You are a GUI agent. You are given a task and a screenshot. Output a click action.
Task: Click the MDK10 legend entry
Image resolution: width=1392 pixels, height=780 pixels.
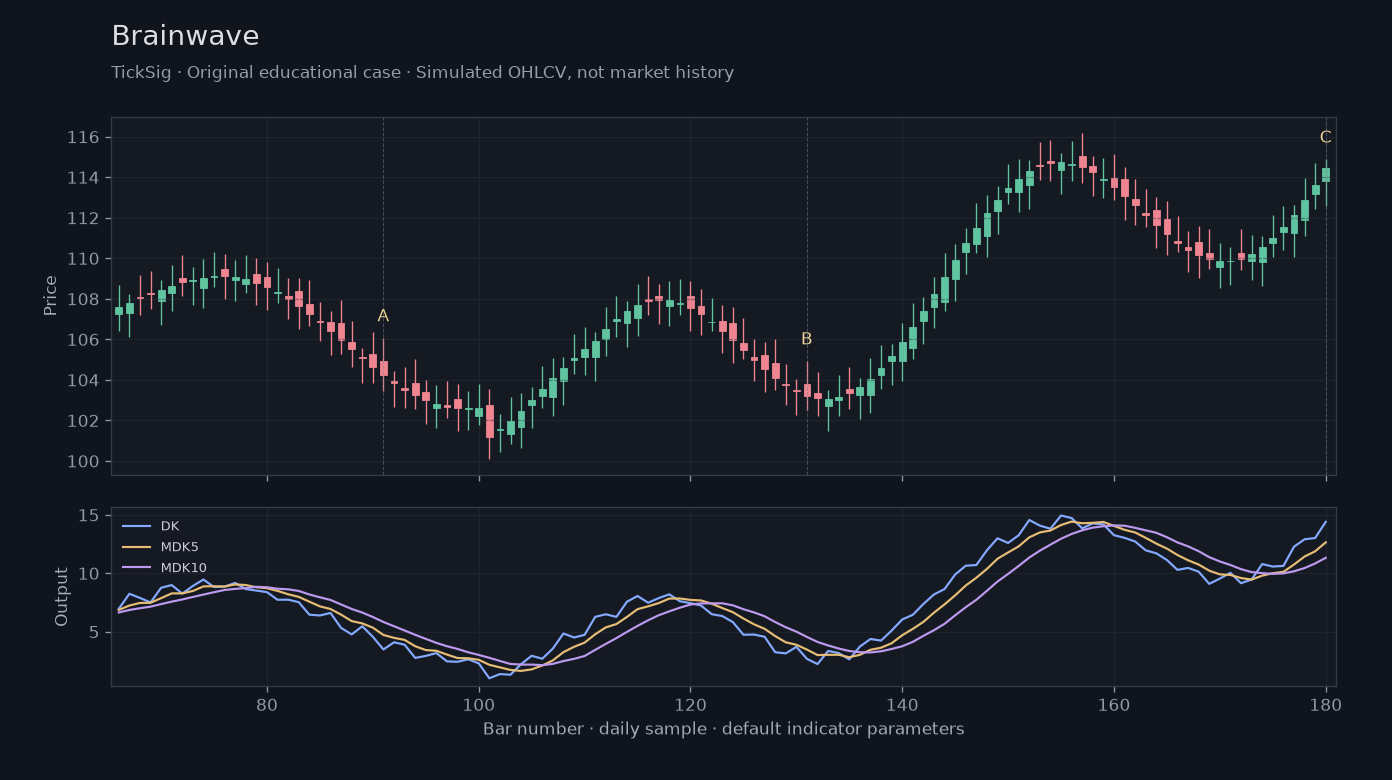pos(164,568)
